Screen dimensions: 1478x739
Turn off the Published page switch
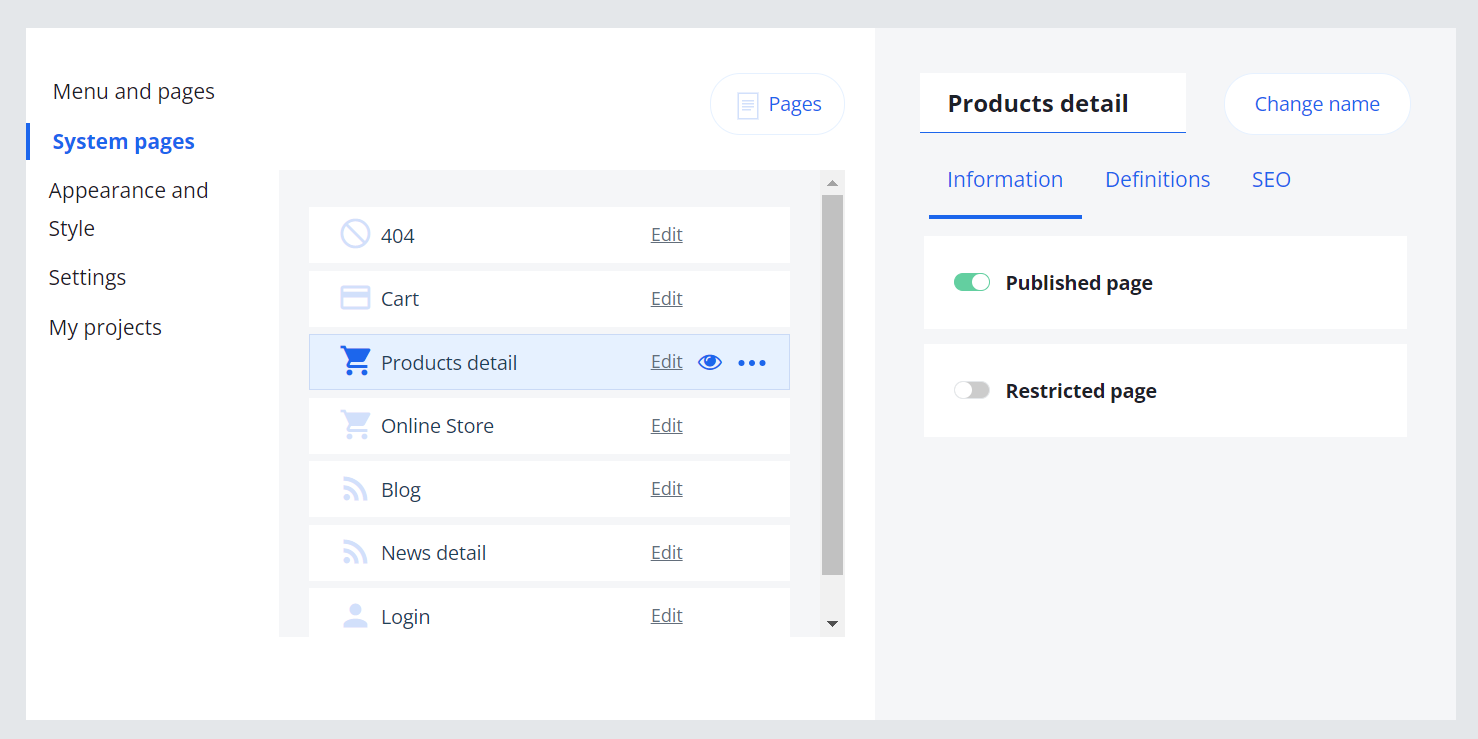point(972,283)
